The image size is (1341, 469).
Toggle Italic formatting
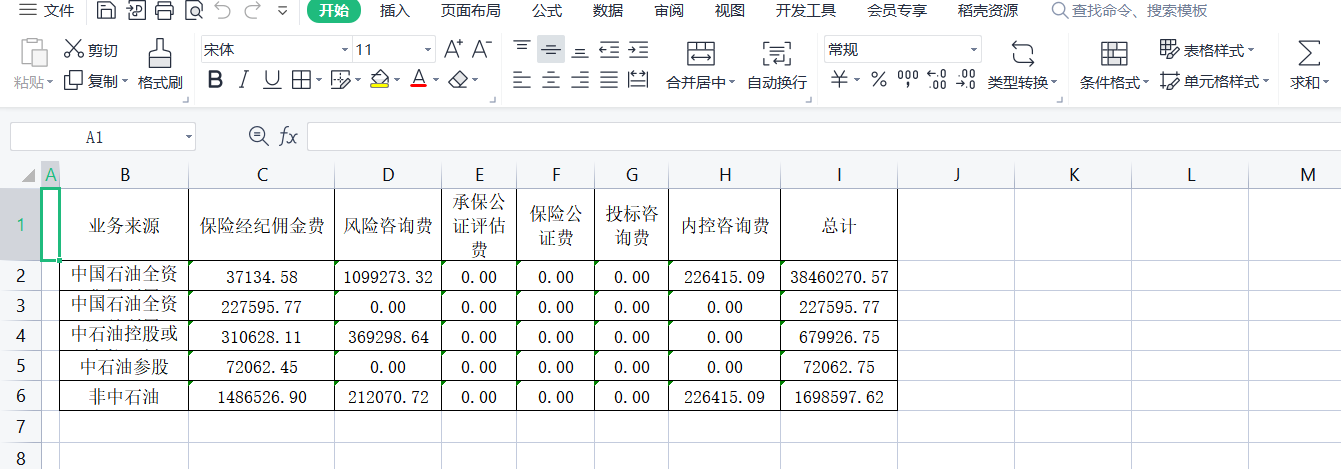[243, 80]
